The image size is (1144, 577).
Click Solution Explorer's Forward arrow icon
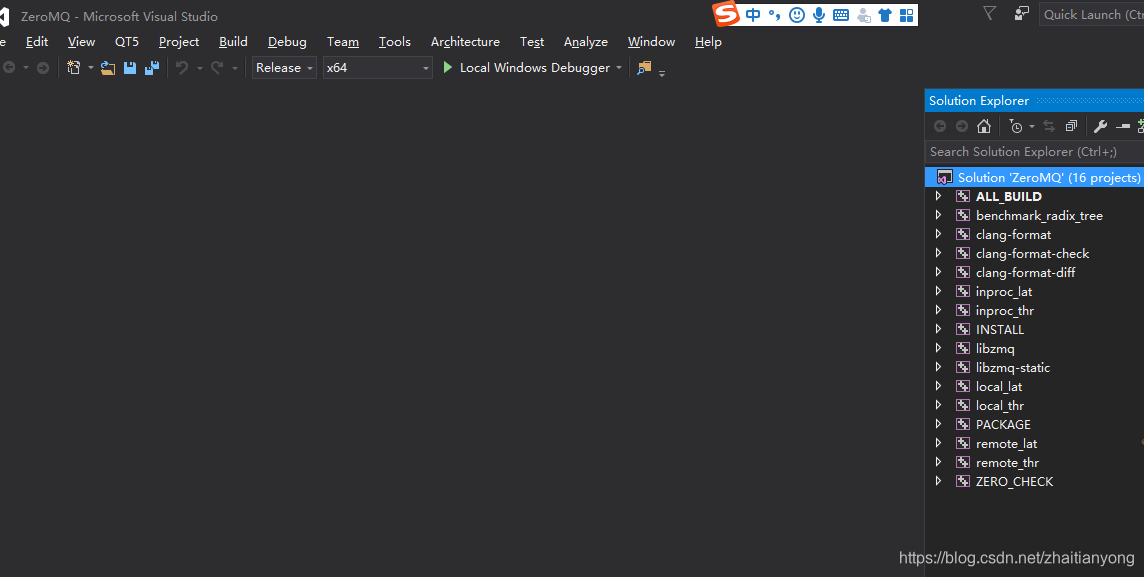962,126
